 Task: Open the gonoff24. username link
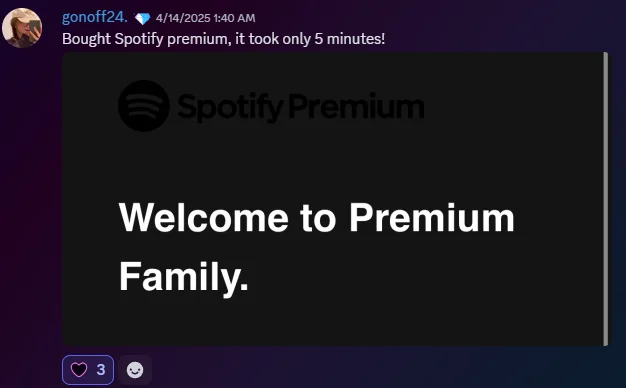[x=95, y=17]
